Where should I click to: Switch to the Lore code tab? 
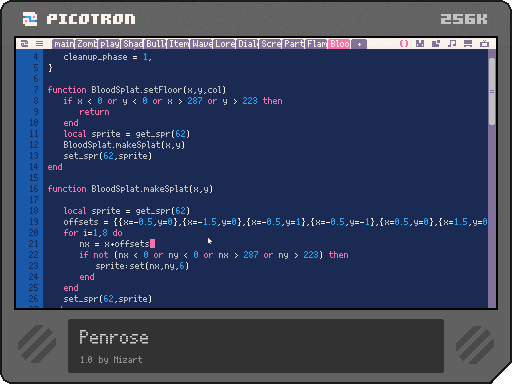coord(225,44)
